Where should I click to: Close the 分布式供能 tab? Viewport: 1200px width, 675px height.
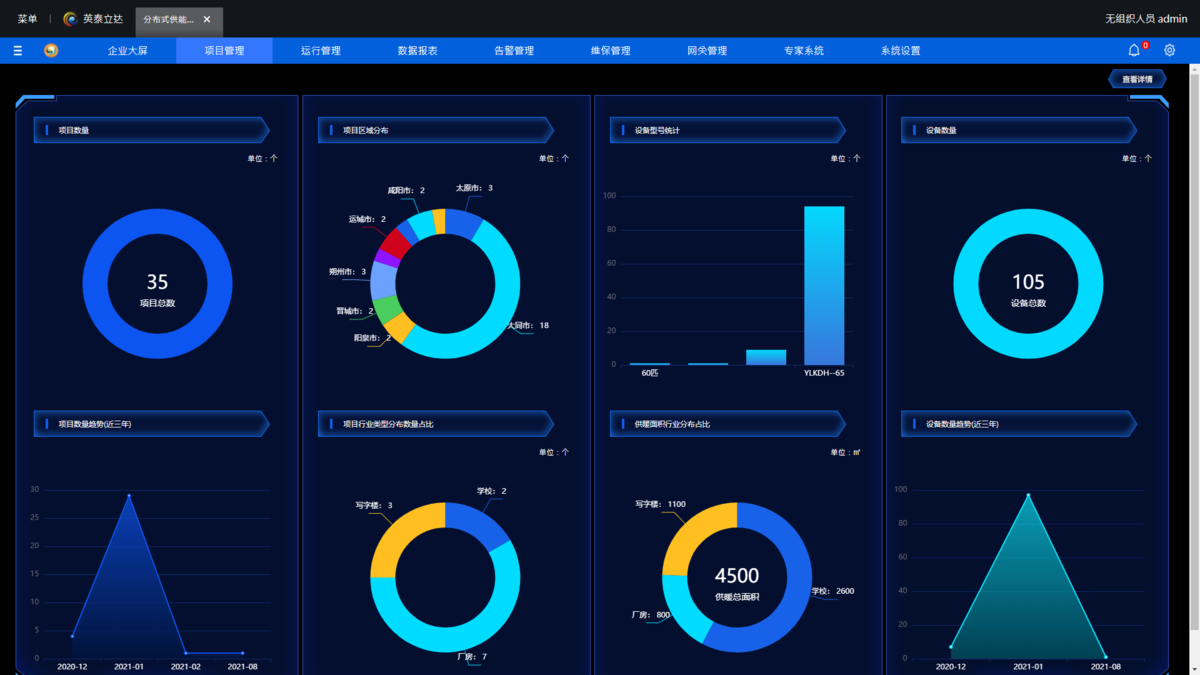point(207,19)
